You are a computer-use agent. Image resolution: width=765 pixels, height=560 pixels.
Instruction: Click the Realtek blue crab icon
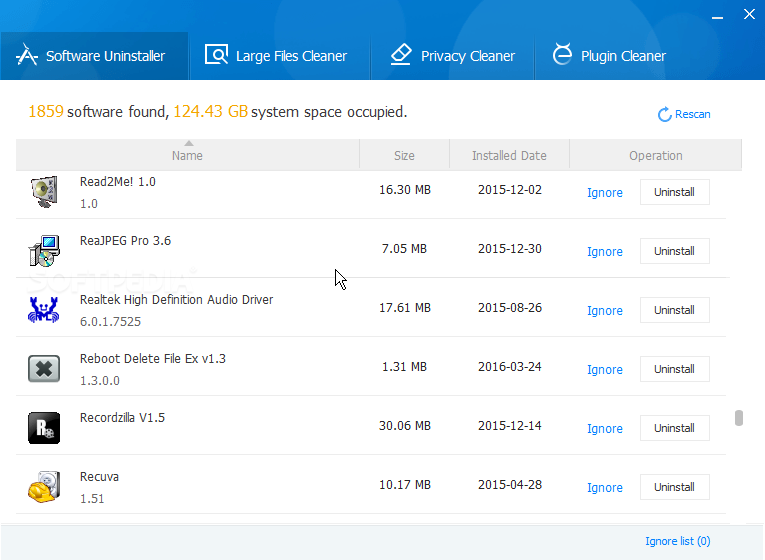click(x=44, y=310)
